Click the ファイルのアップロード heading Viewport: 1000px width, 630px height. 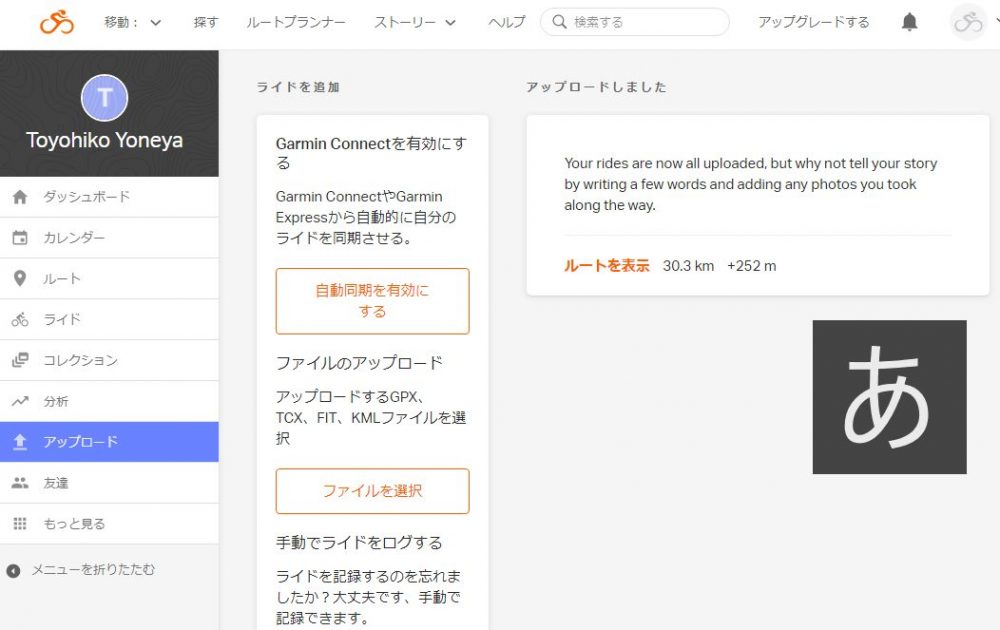(x=359, y=363)
